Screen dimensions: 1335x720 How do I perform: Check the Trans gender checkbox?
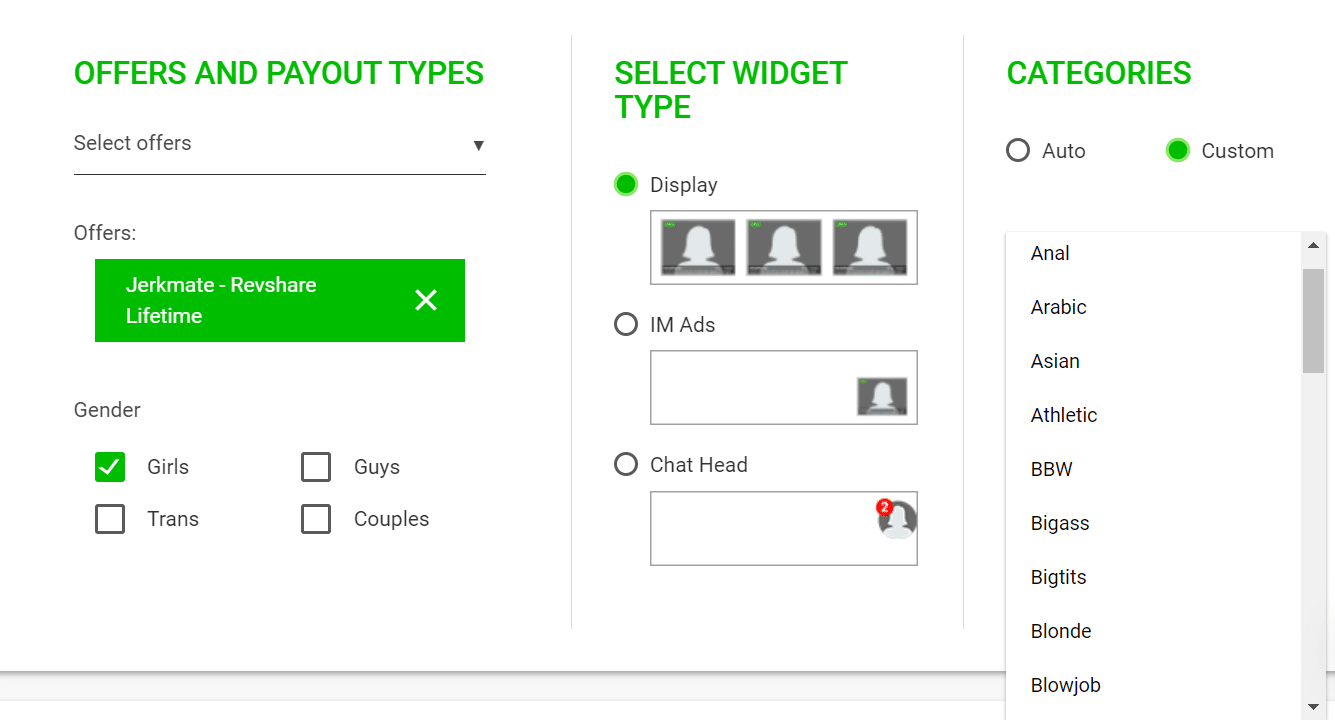pos(110,519)
